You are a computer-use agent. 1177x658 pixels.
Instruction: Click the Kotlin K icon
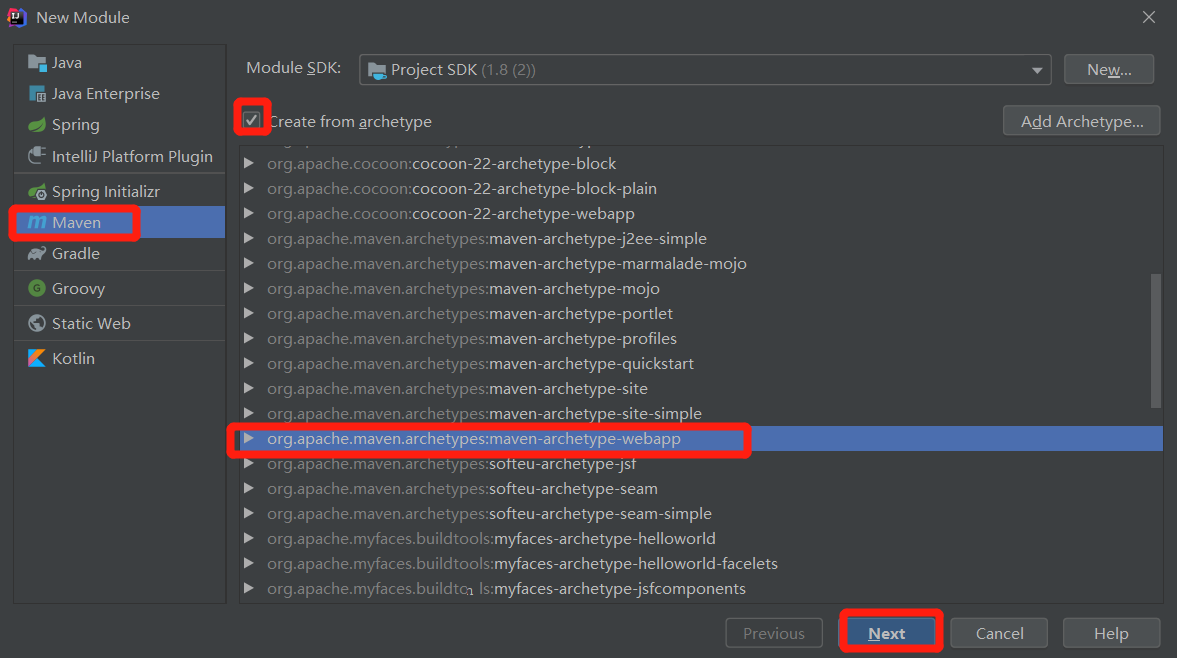37,359
